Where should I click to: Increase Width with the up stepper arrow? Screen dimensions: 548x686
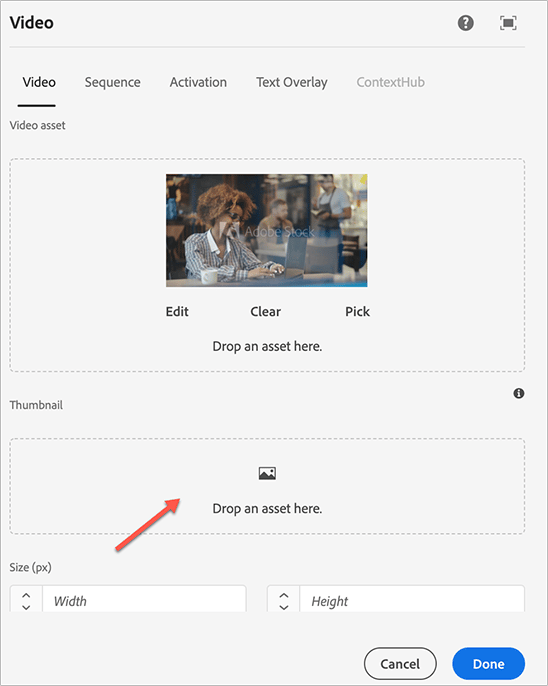click(x=26, y=595)
